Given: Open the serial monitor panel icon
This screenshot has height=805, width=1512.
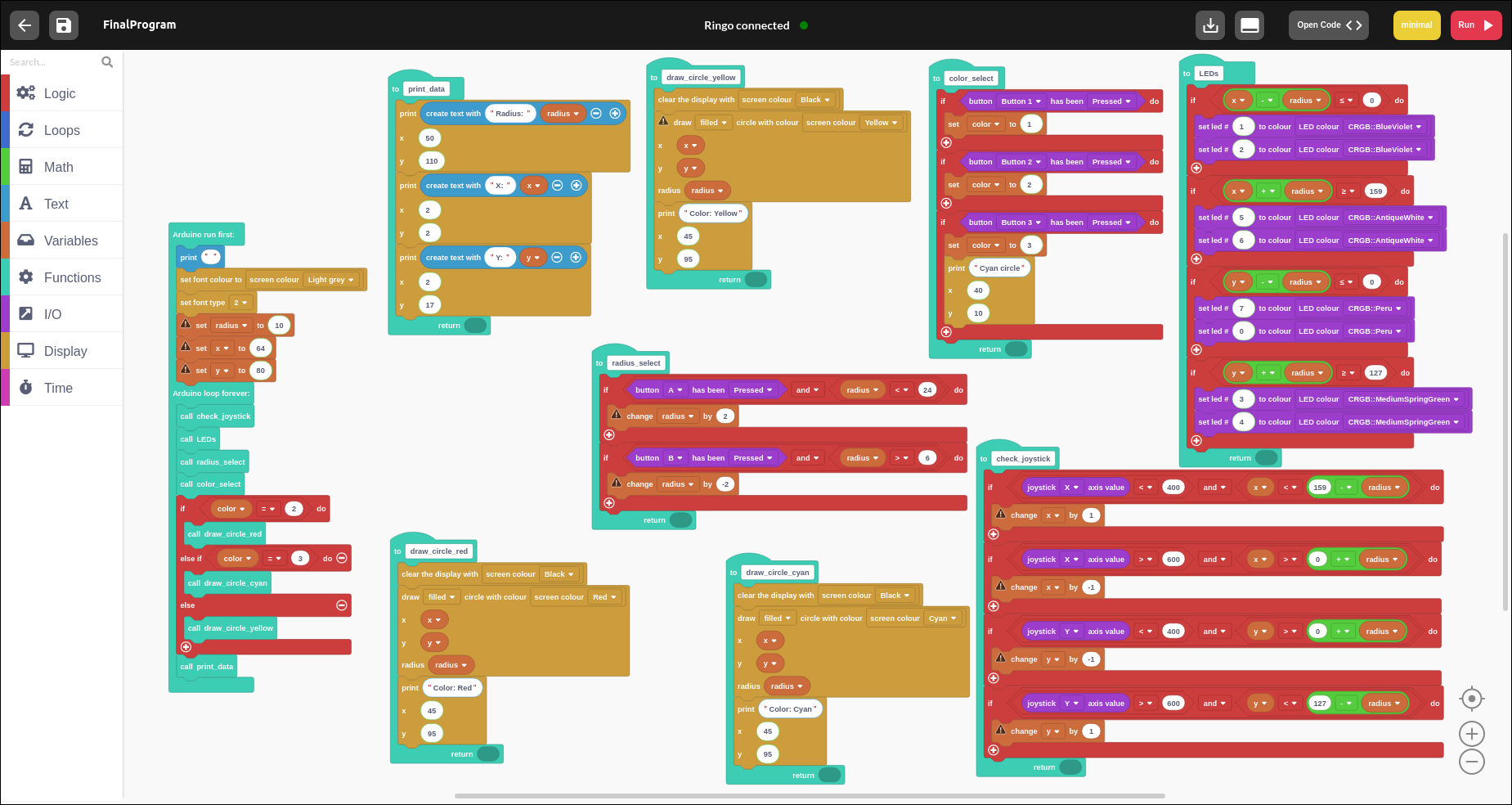Looking at the screenshot, I should pyautogui.click(x=1250, y=25).
